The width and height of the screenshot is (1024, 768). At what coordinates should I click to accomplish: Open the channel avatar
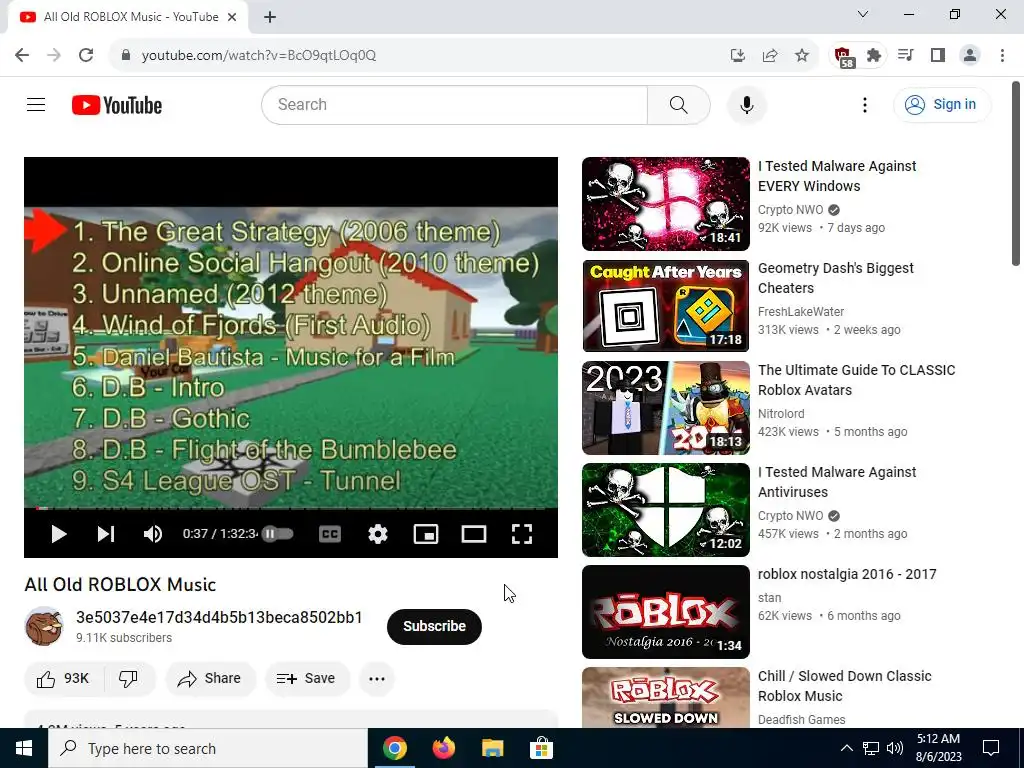[x=44, y=626]
